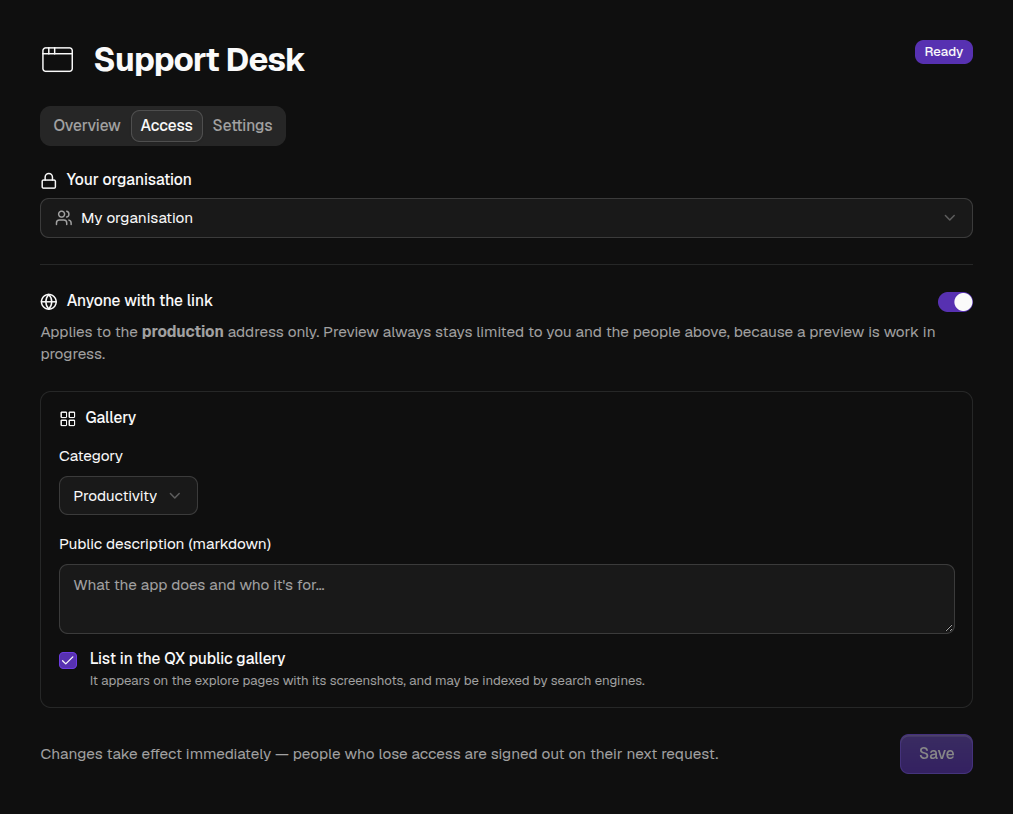Click the resize handle of the description box
1013x814 pixels.
point(948,627)
